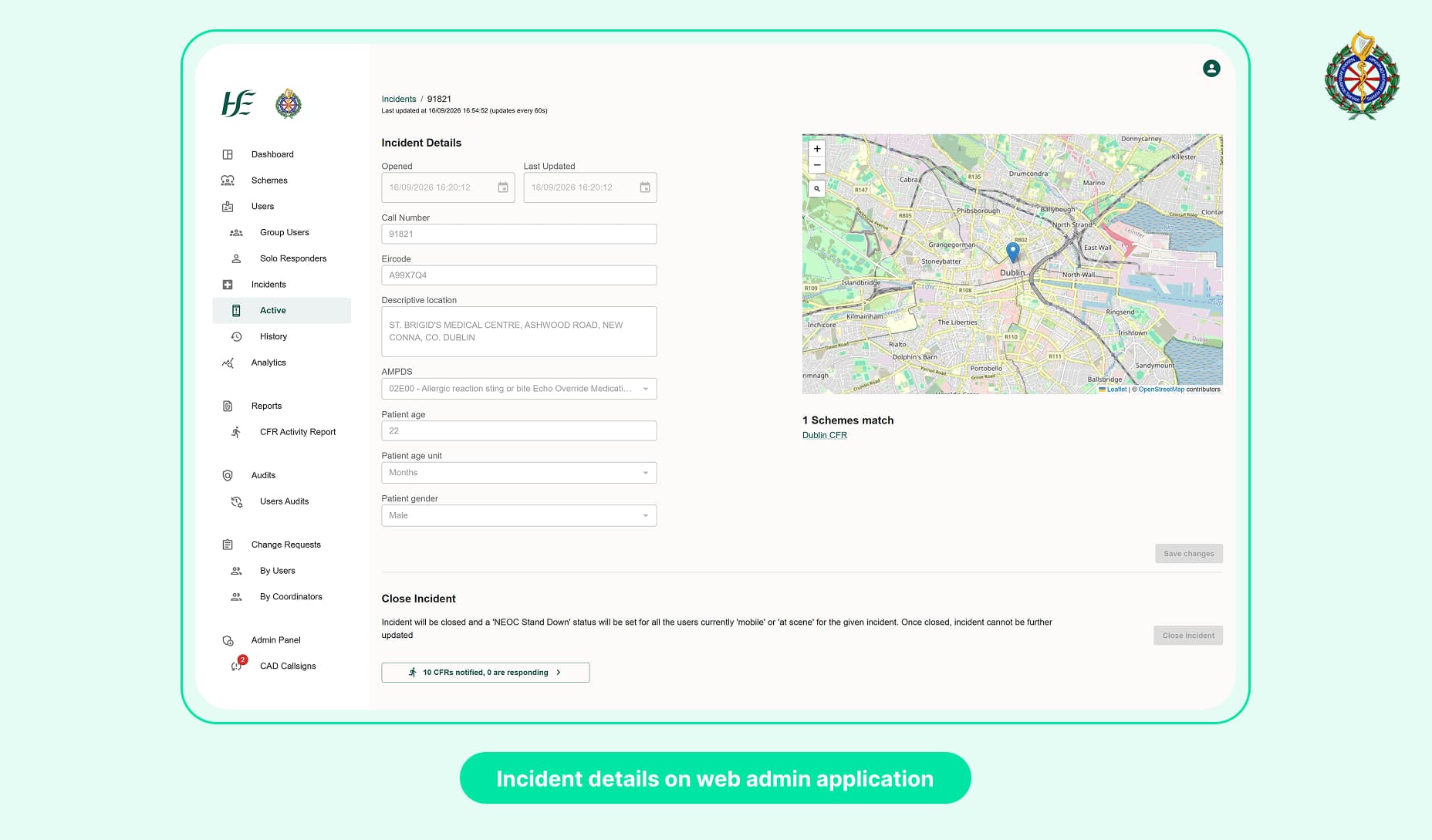Click the Patient age input field

coord(519,431)
